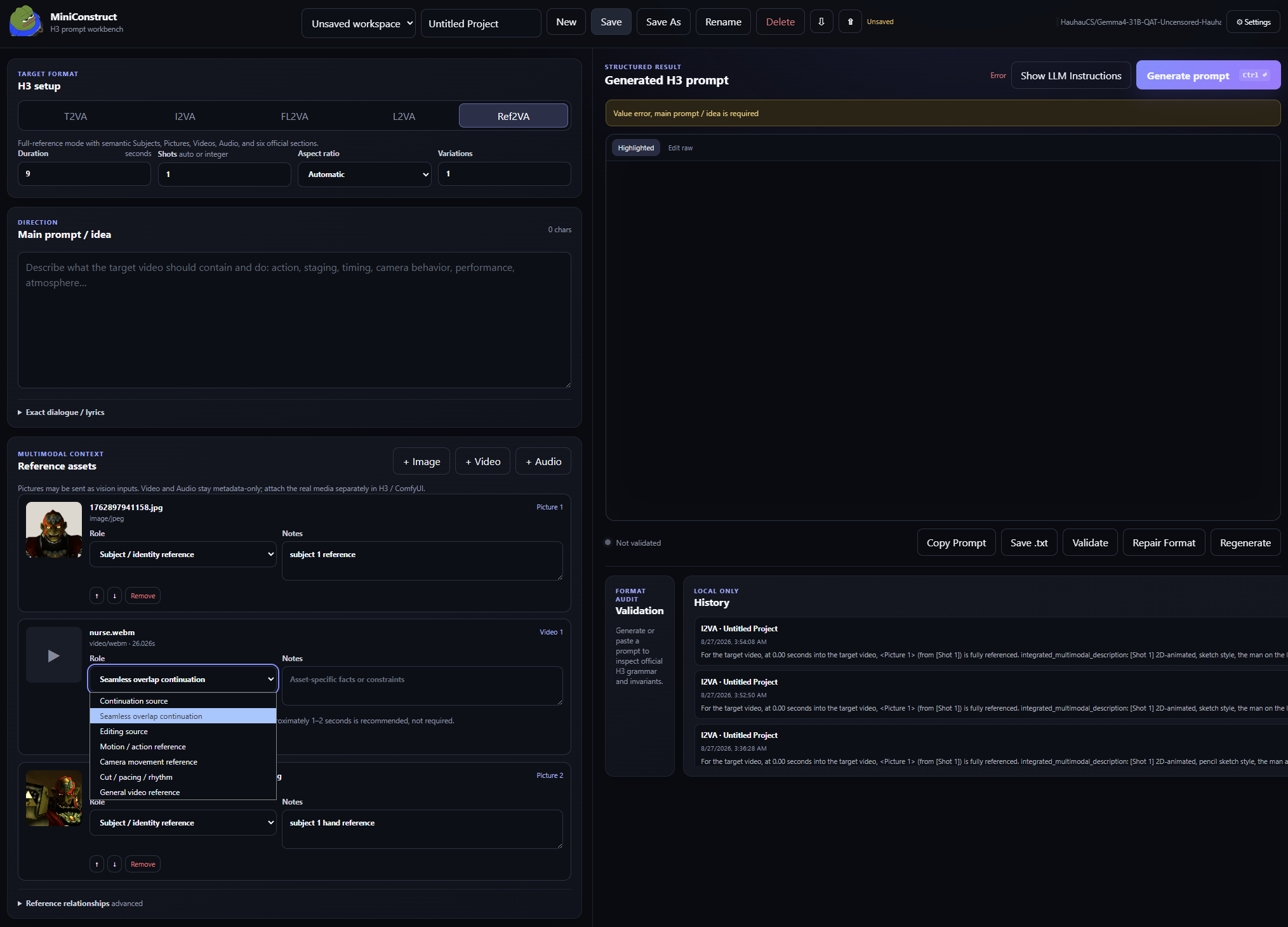Open history entry from 3:54:08 AM
1288x927 pixels.
tap(991, 641)
